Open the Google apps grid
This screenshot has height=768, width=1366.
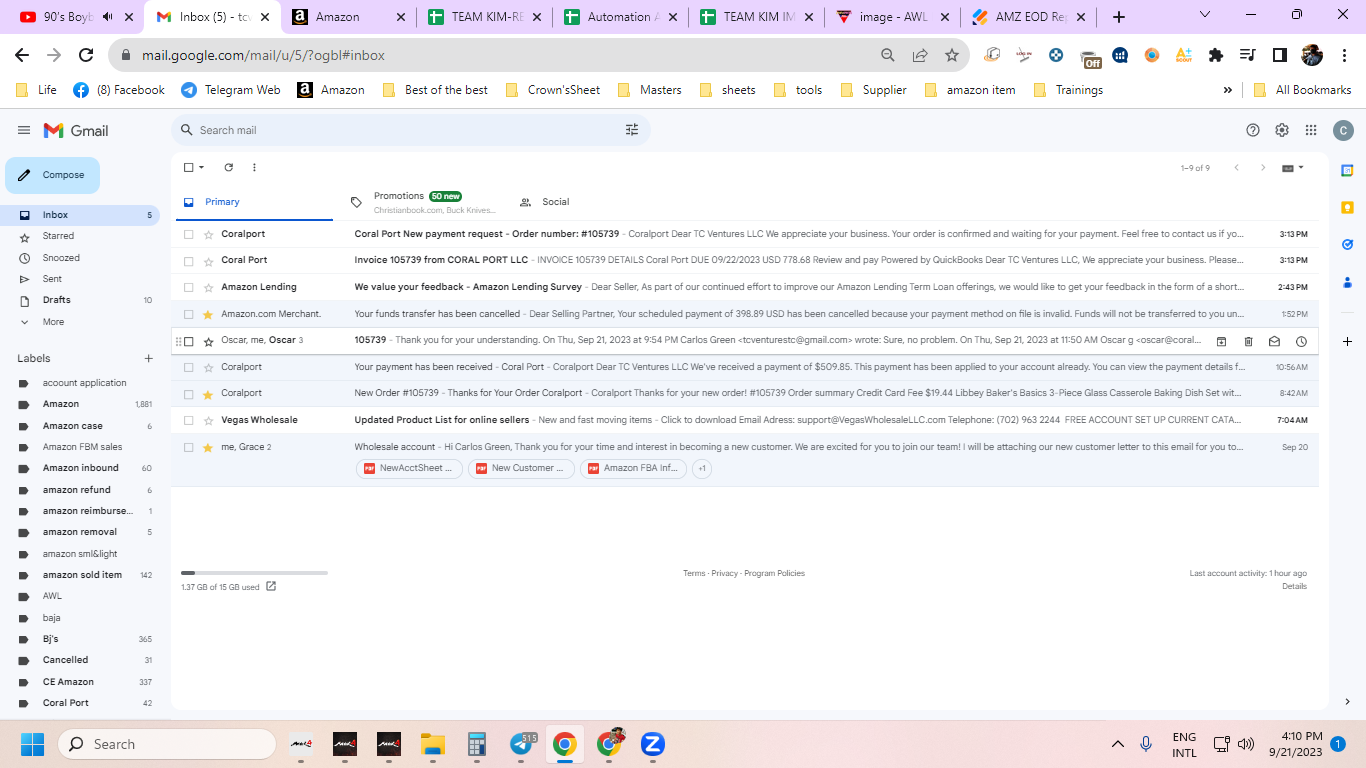(x=1311, y=130)
